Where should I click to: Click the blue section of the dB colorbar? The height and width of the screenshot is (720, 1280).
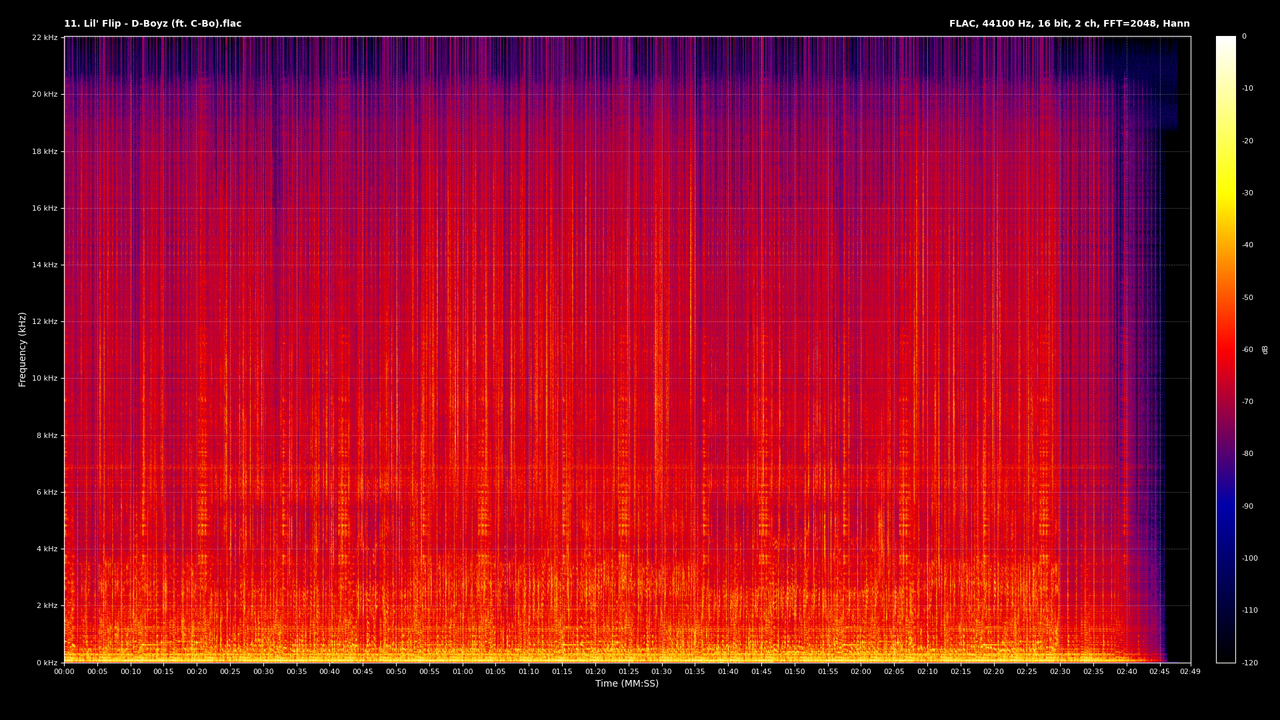[x=1226, y=507]
